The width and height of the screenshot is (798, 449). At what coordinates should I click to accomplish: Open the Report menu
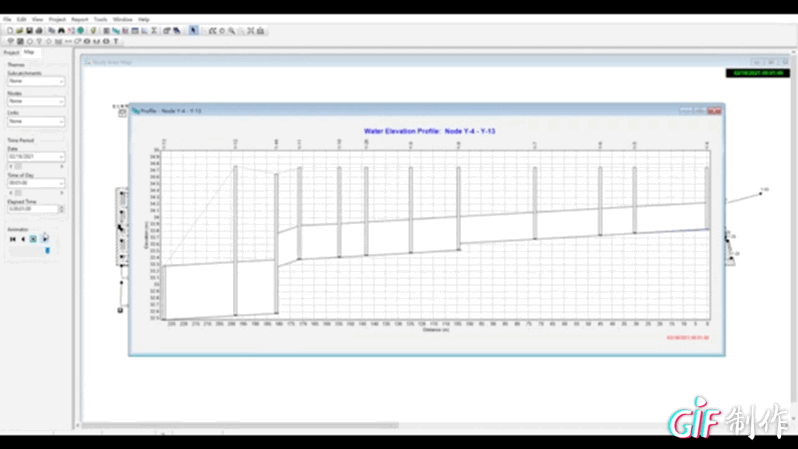pyautogui.click(x=79, y=19)
